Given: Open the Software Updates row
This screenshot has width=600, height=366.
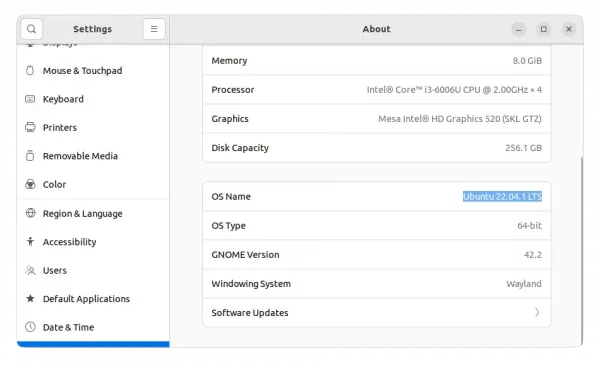Looking at the screenshot, I should (377, 313).
